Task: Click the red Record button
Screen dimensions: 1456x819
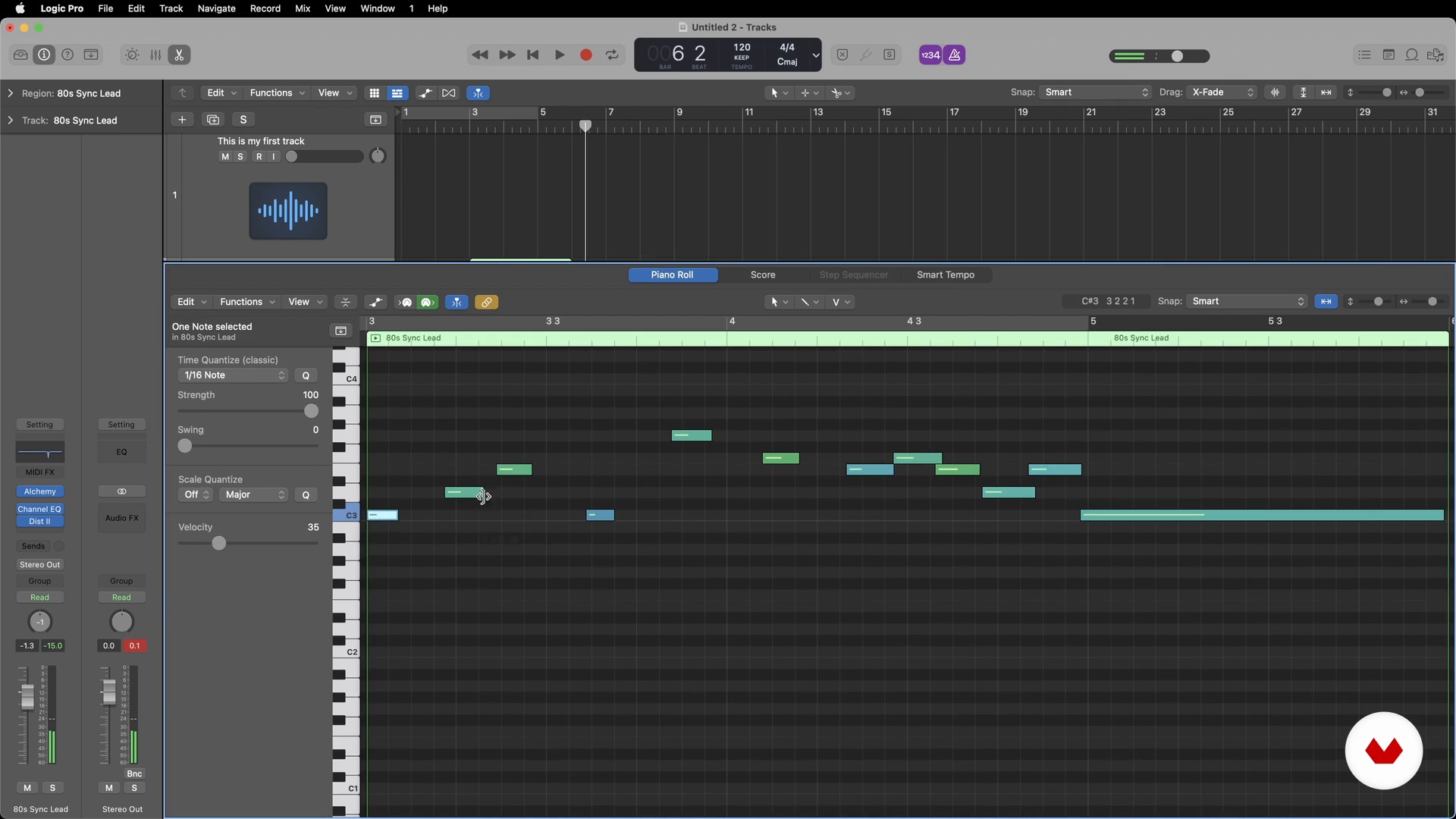Action: [586, 55]
